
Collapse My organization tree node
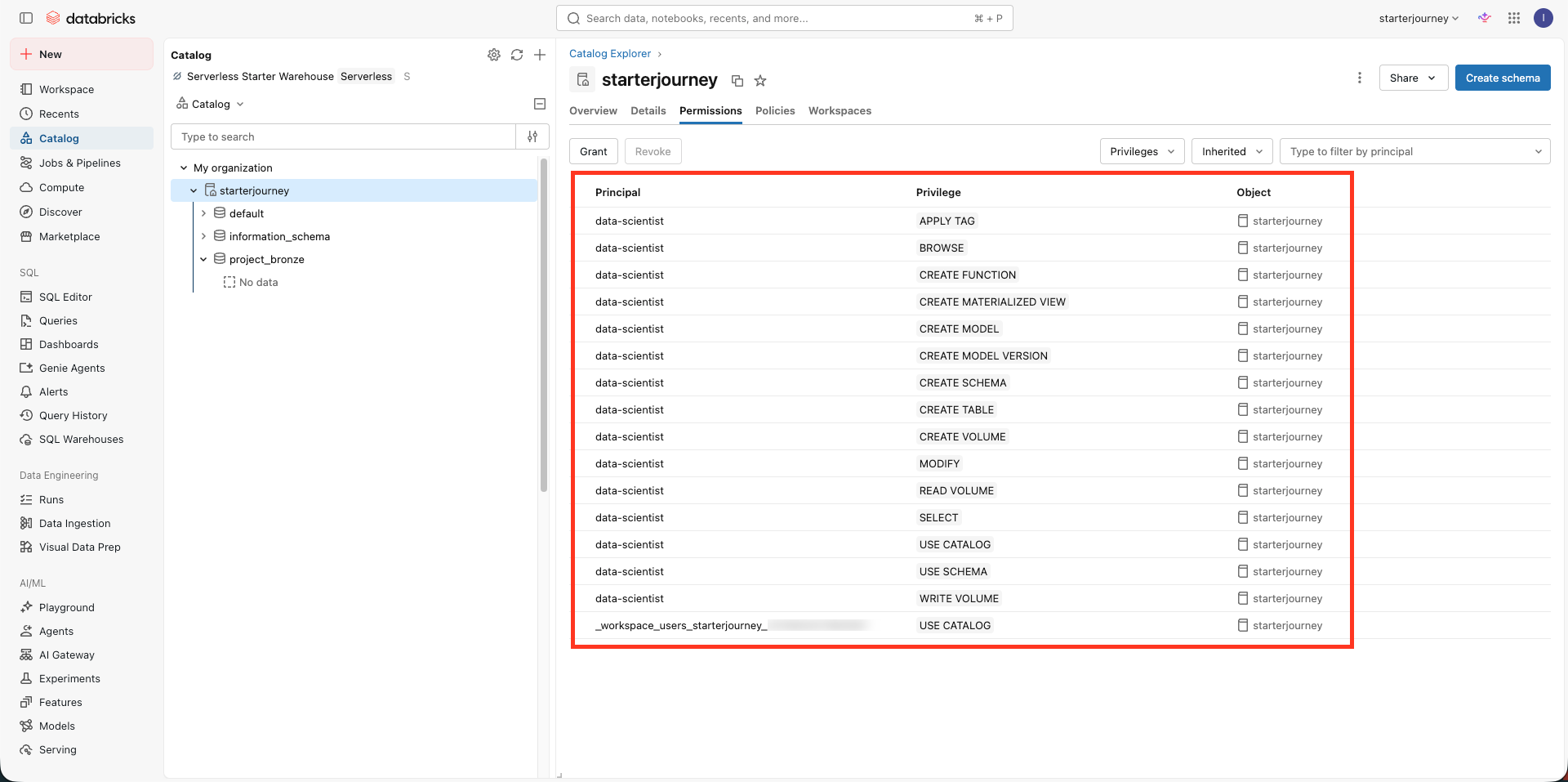(x=184, y=168)
